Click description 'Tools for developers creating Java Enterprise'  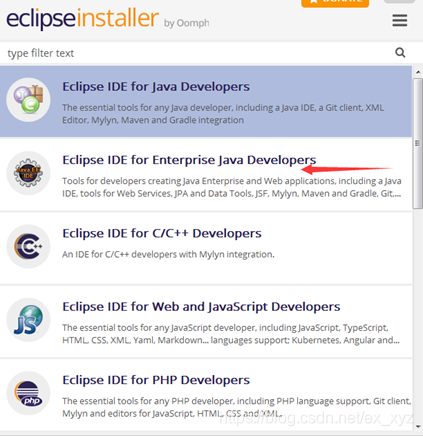(x=232, y=187)
